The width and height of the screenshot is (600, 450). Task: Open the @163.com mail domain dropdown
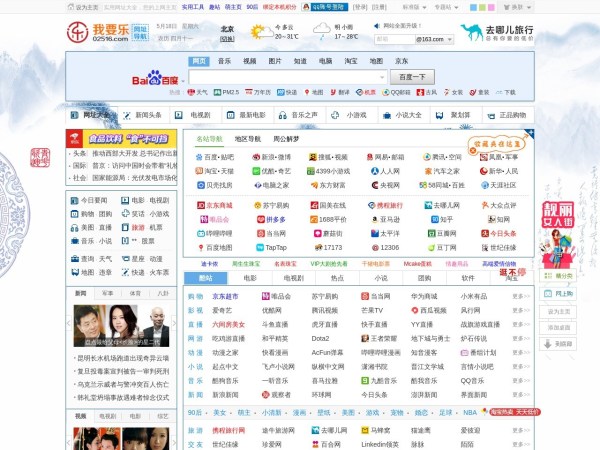tap(434, 39)
